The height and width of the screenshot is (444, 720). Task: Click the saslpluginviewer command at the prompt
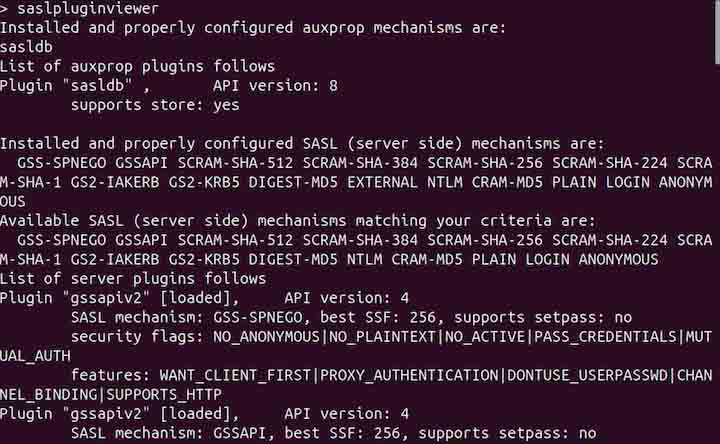tap(88, 9)
